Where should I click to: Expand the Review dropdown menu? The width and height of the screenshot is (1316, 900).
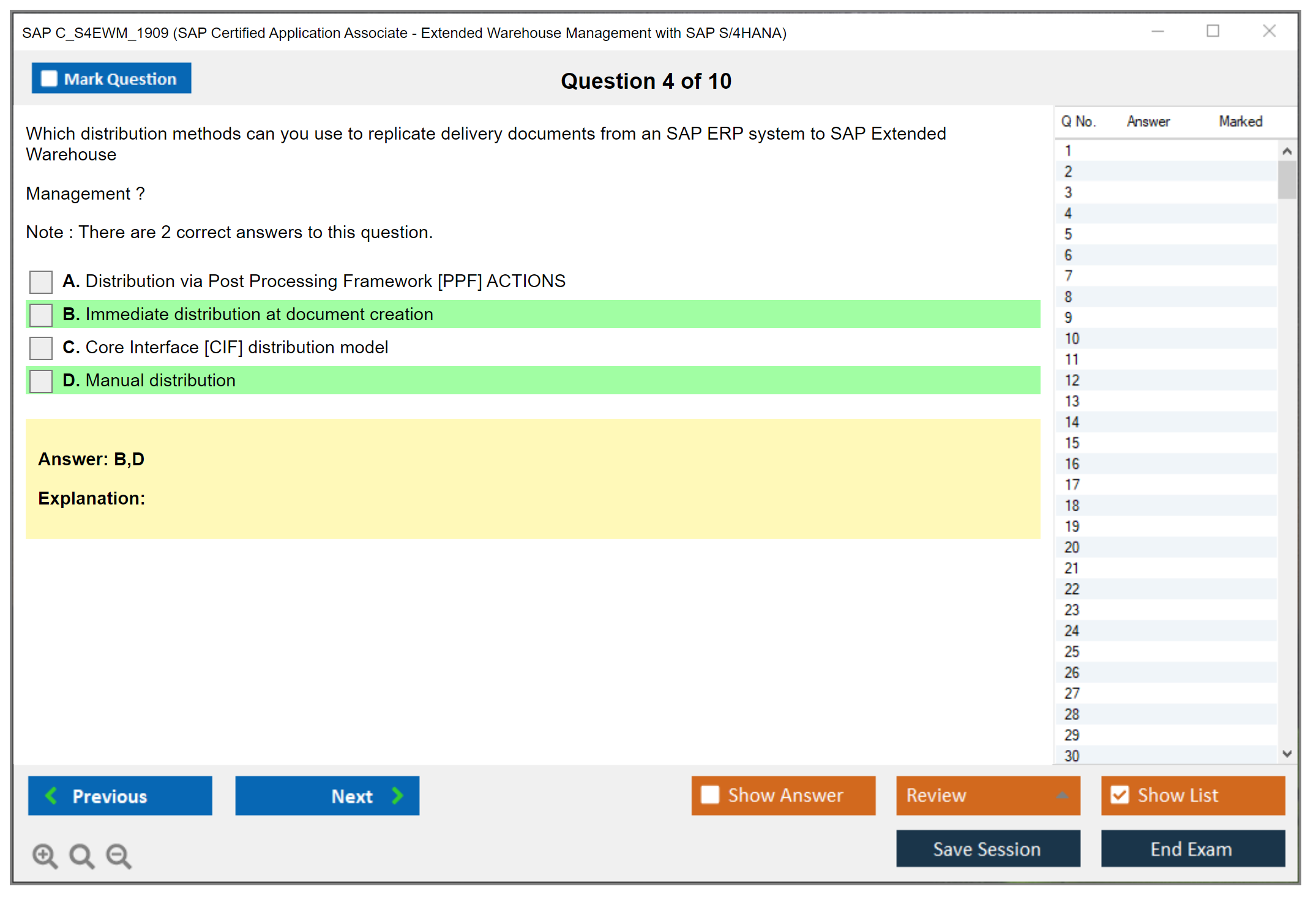point(1062,795)
